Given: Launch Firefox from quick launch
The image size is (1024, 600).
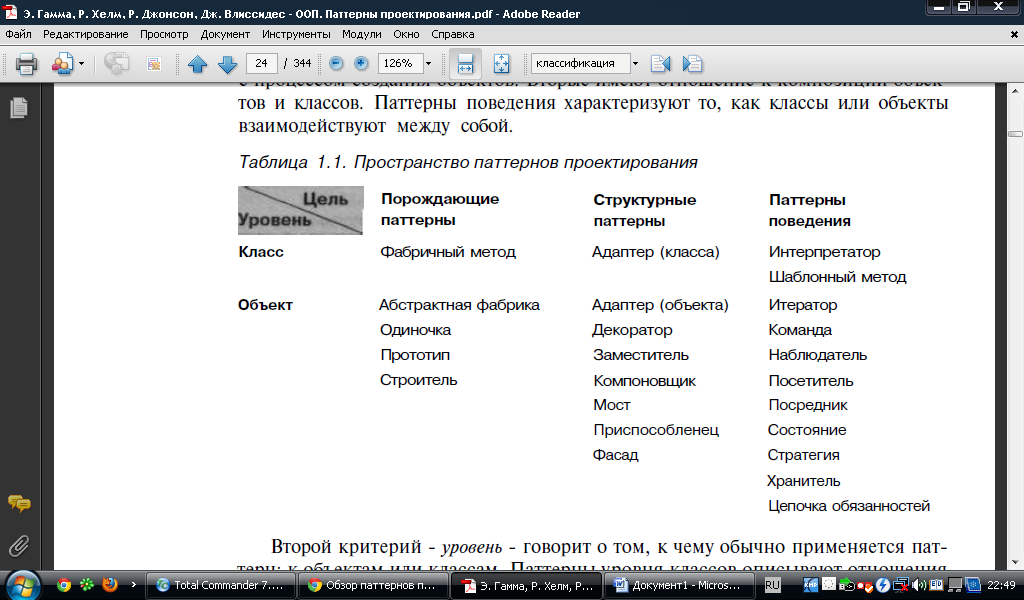Looking at the screenshot, I should click(110, 584).
